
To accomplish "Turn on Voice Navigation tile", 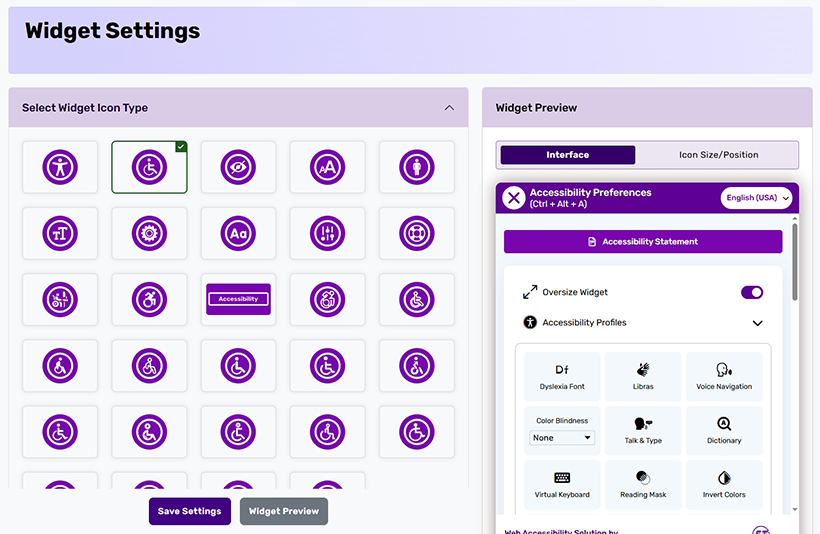I will click(724, 377).
